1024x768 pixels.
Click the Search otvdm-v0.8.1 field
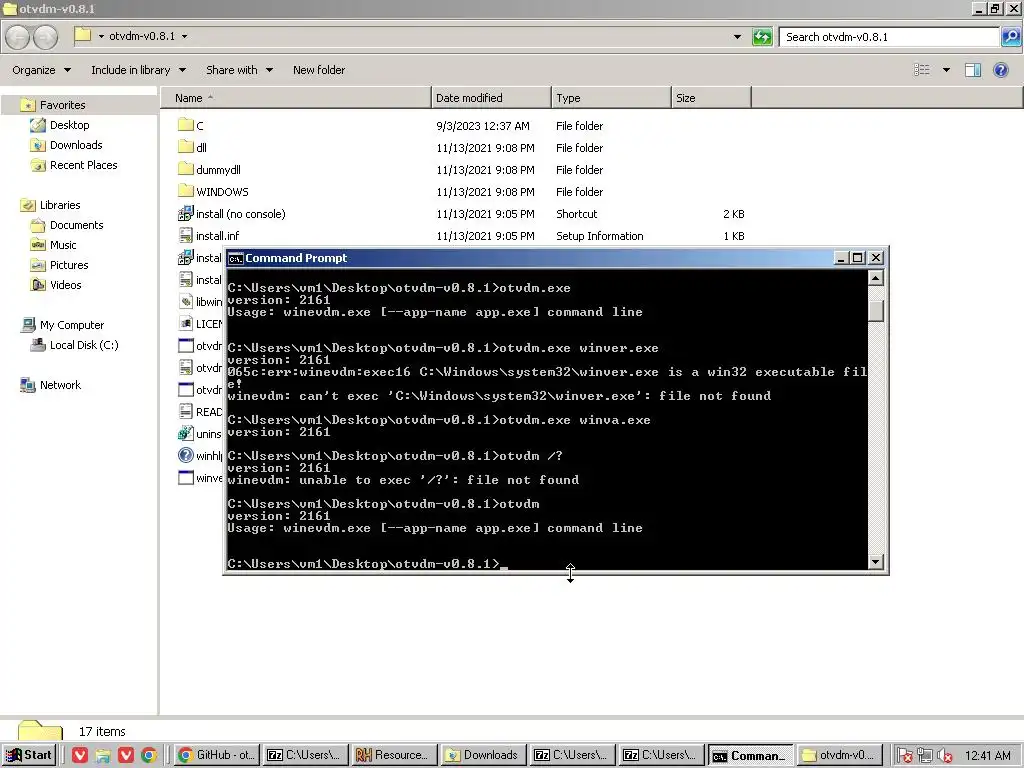point(889,37)
